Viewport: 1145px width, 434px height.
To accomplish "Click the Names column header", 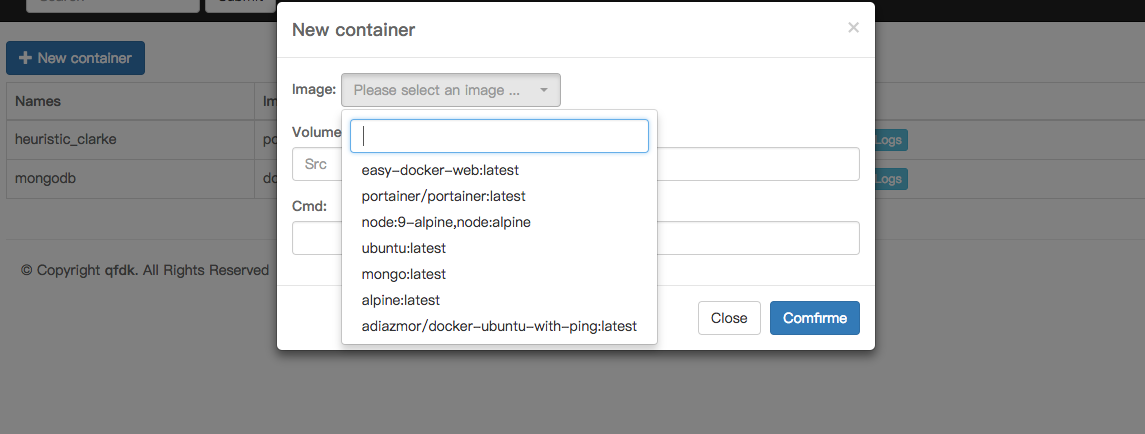I will click(38, 101).
